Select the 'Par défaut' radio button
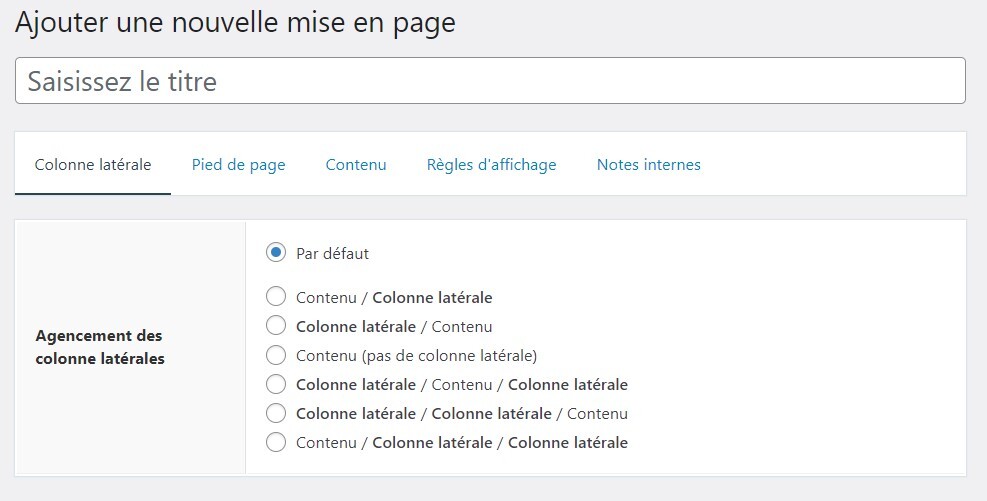The width and height of the screenshot is (987, 501). [276, 253]
